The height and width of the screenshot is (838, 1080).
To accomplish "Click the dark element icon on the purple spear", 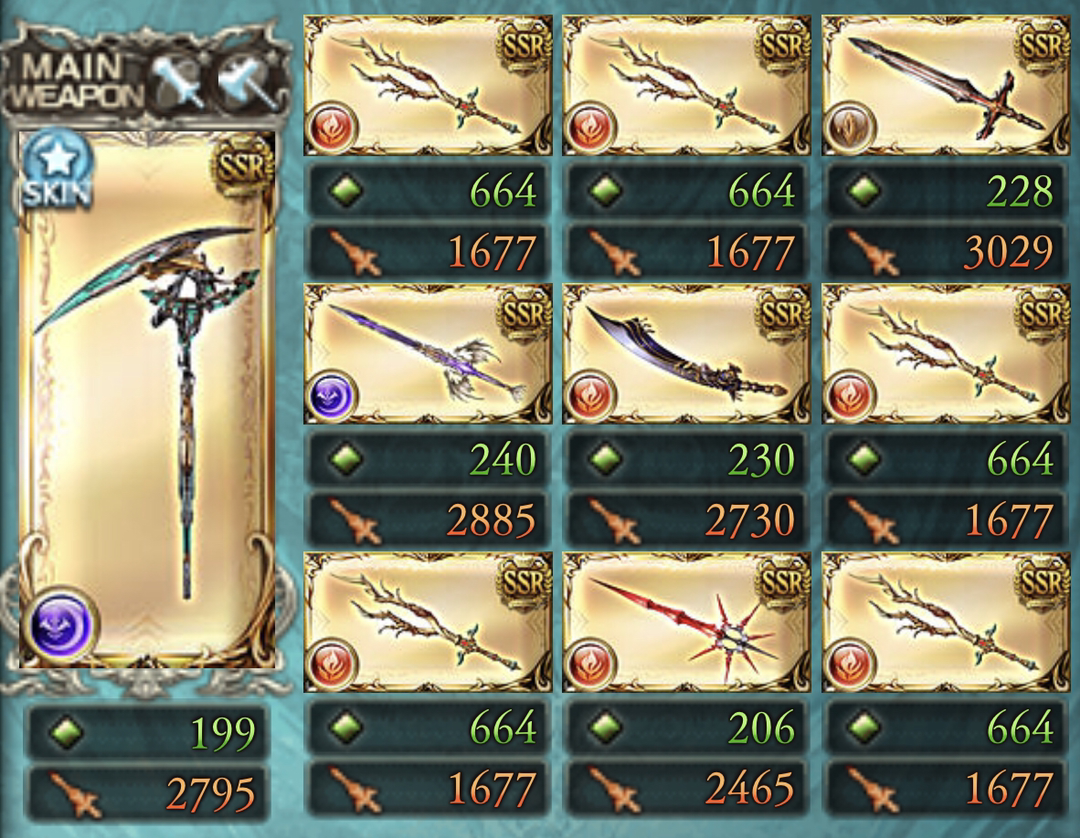I will (331, 395).
